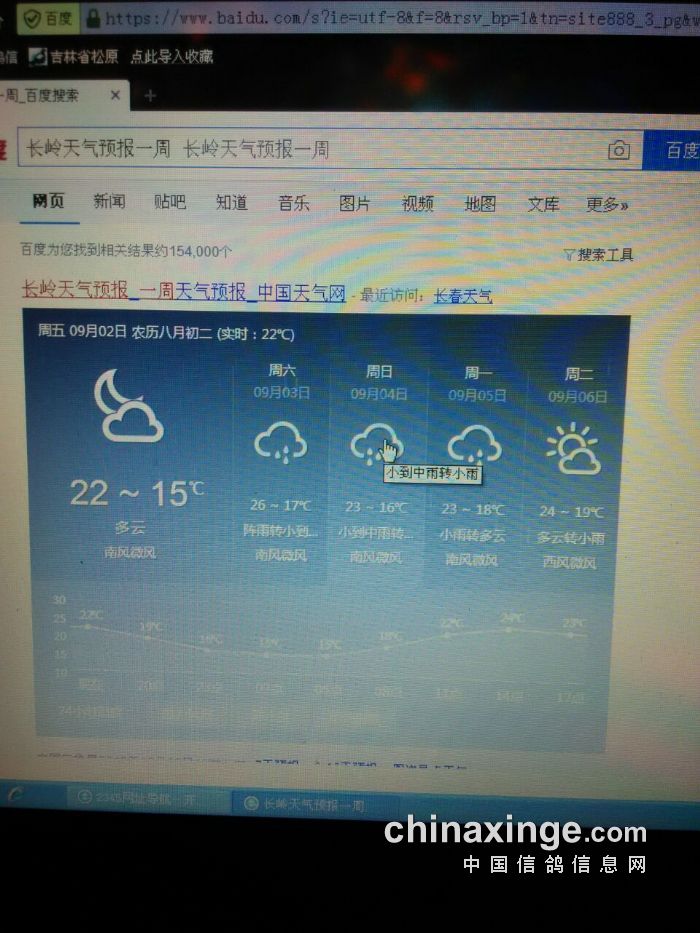
Task: Click Saturday's rain cloud weather icon
Action: [x=280, y=443]
